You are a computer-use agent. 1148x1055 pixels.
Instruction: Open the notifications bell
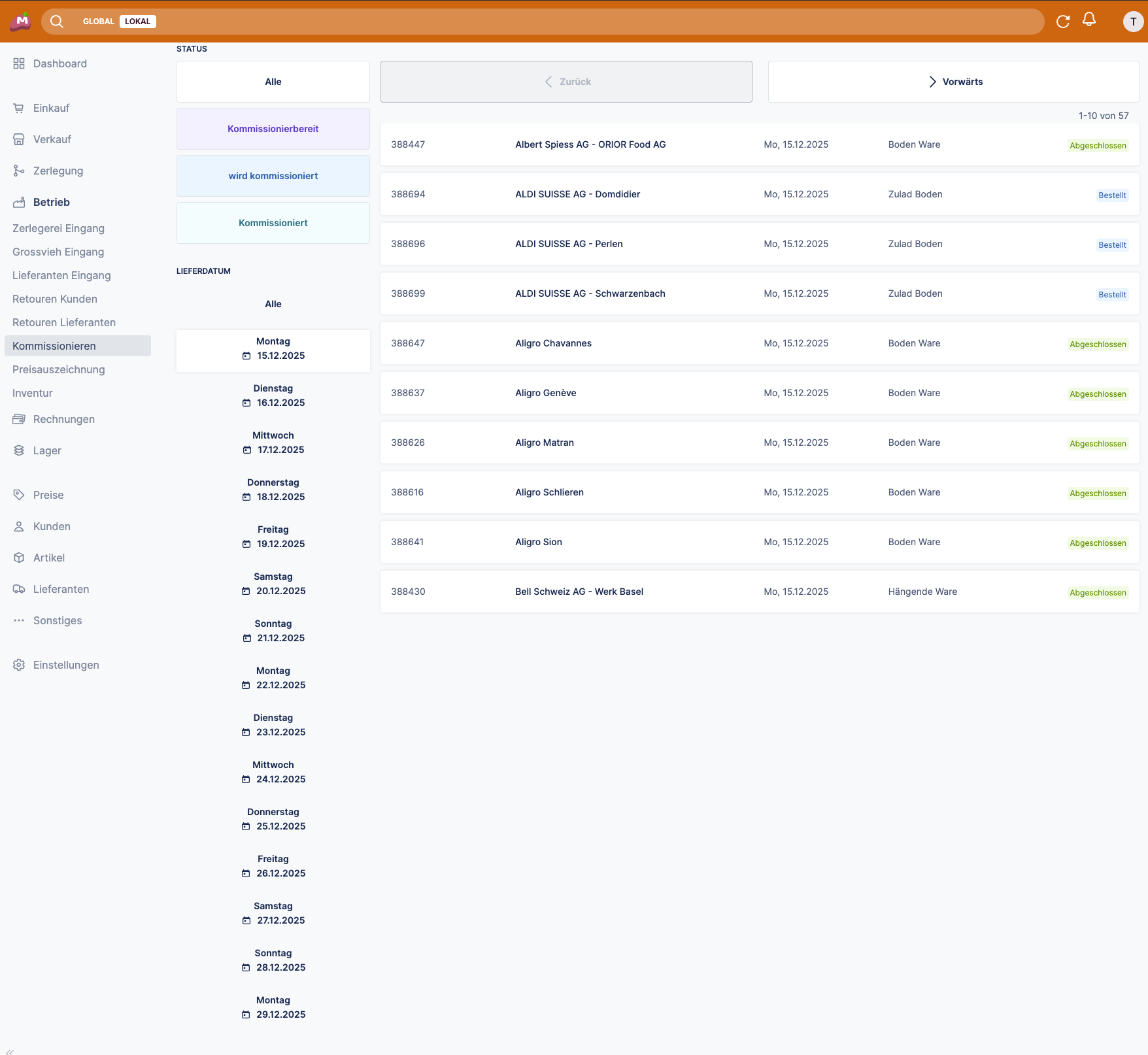1089,20
